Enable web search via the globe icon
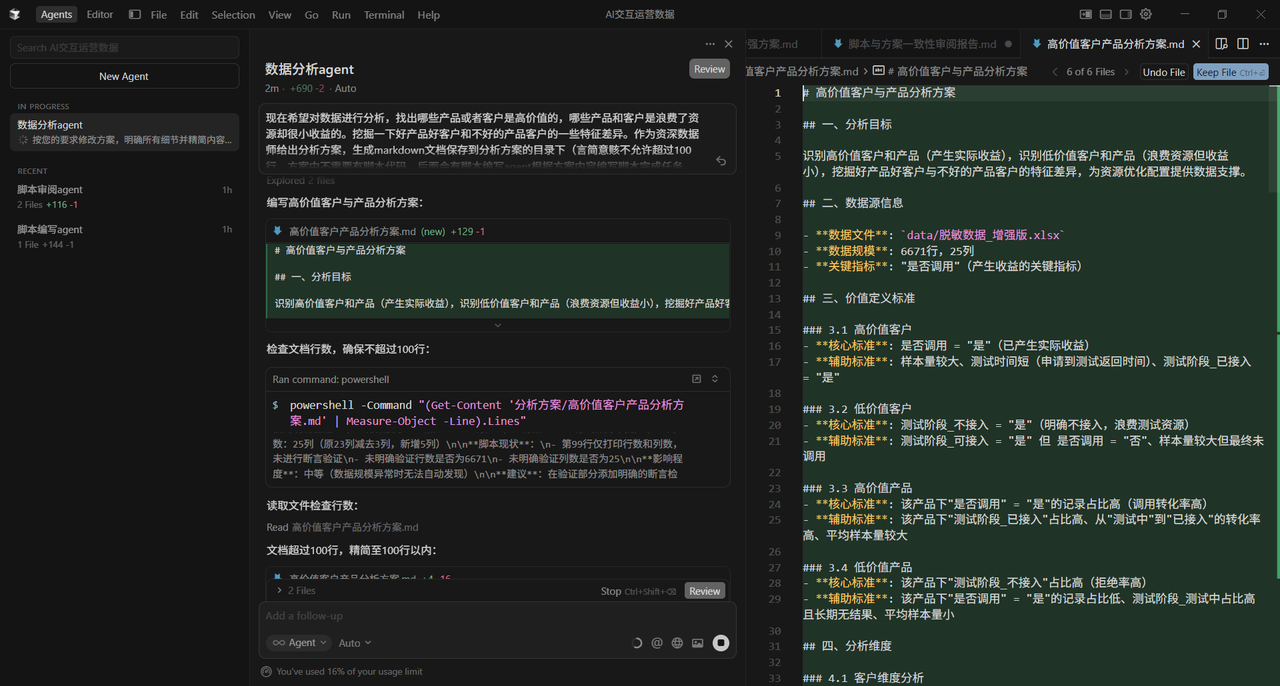The height and width of the screenshot is (686, 1280). tap(677, 642)
